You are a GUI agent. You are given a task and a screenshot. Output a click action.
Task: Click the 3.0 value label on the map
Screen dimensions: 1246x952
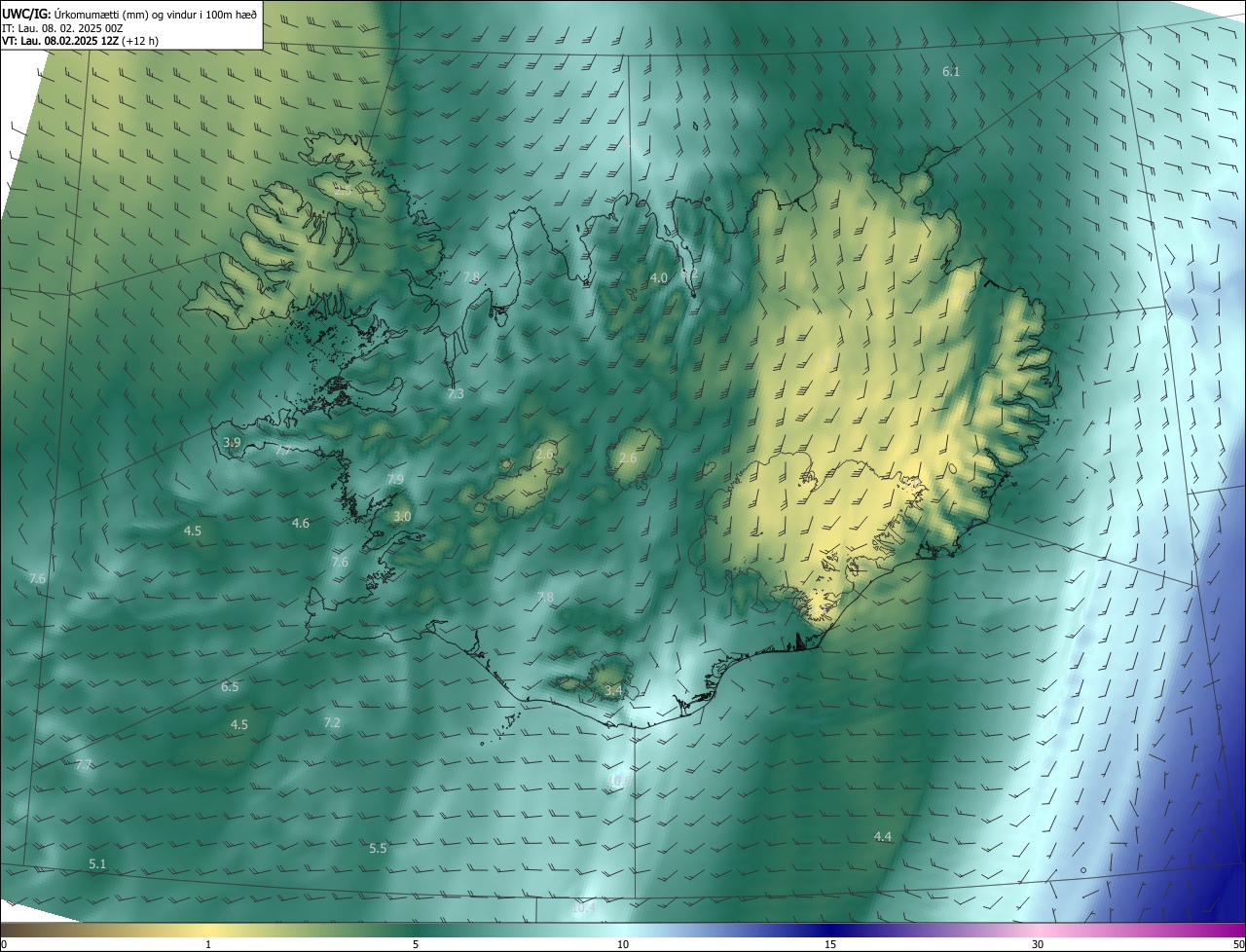[402, 516]
